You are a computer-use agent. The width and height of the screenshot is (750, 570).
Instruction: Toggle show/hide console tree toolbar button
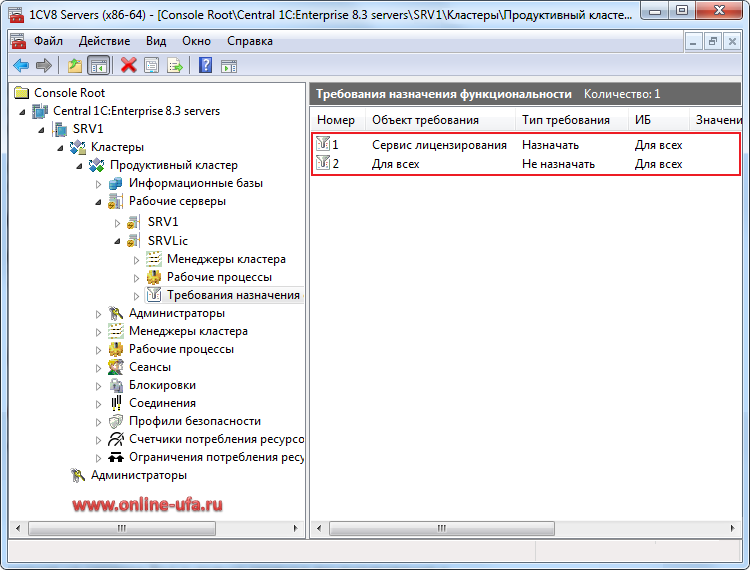click(99, 65)
